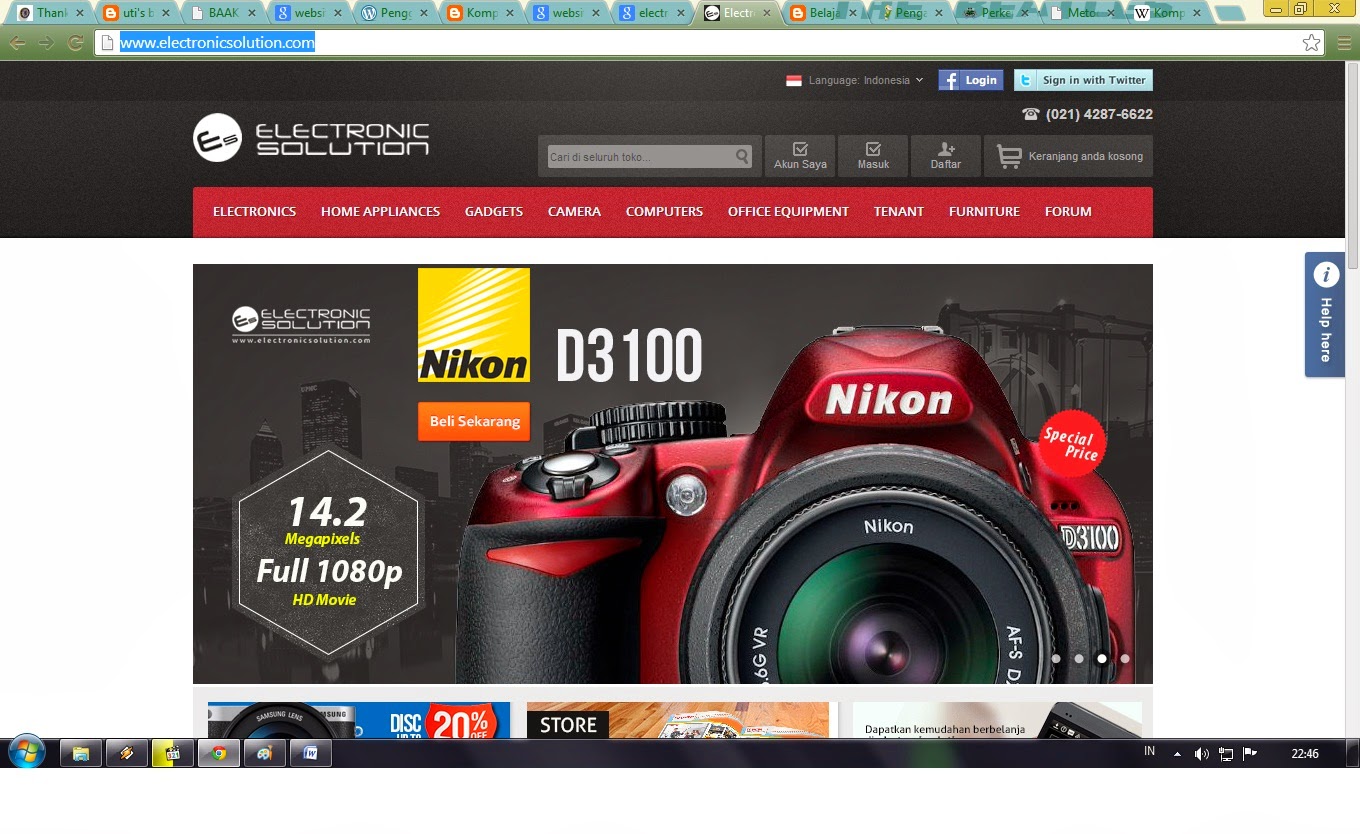Click the orange winamp-style taskbar icon

[x=127, y=753]
